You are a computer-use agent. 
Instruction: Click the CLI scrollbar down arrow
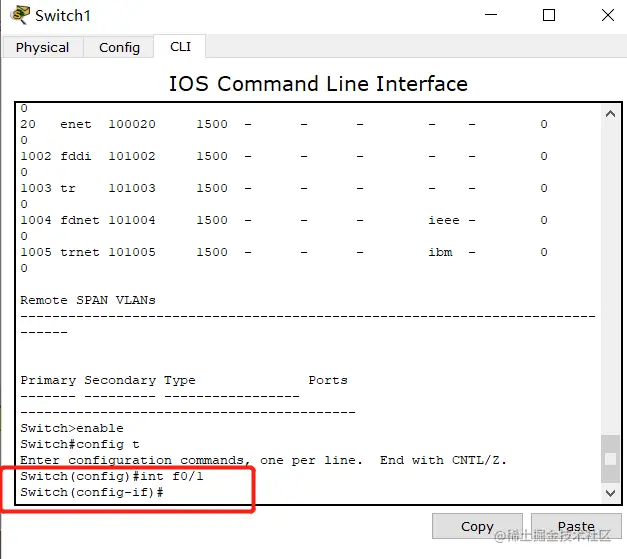610,493
